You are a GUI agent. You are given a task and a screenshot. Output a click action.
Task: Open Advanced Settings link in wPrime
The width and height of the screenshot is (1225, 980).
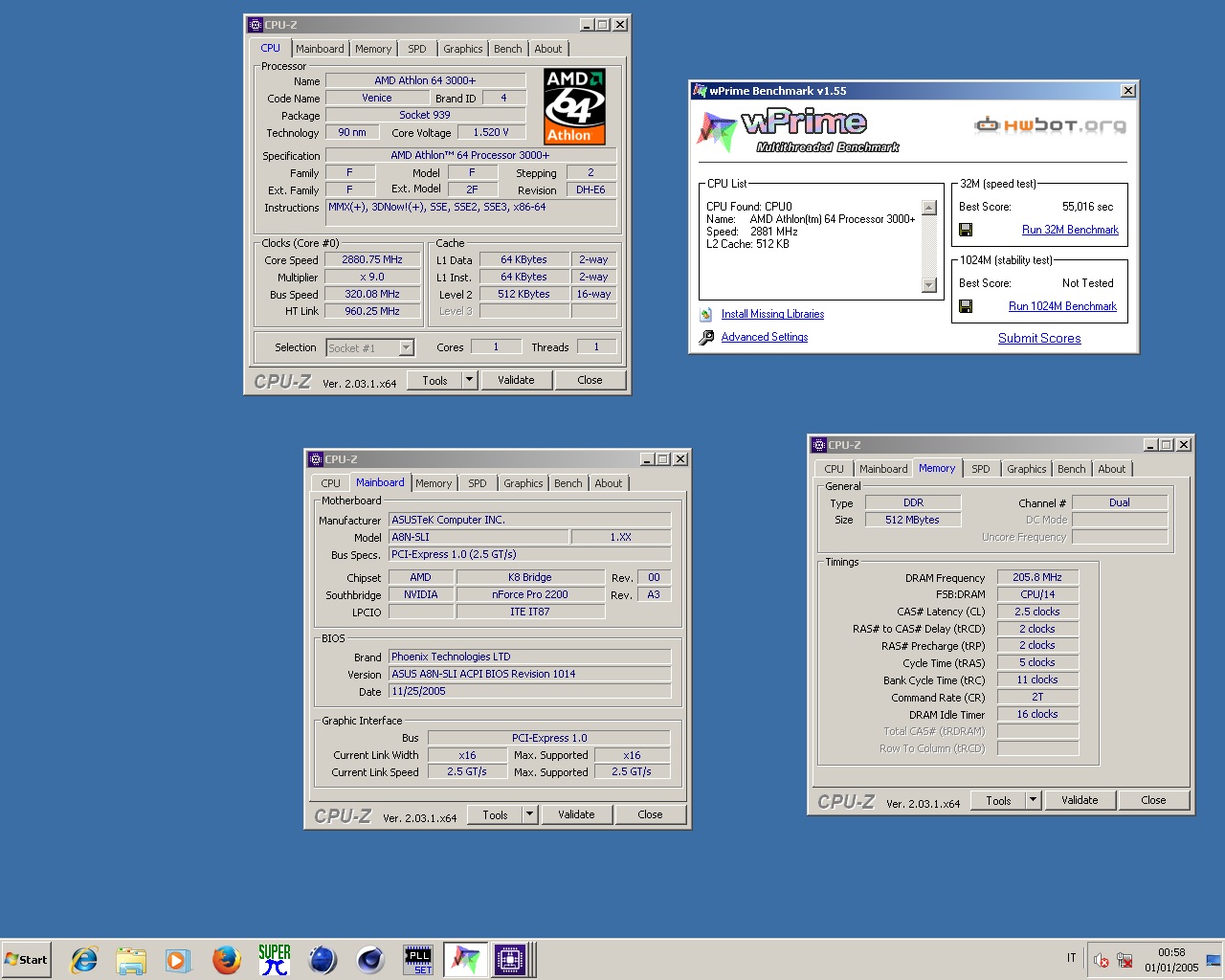765,337
